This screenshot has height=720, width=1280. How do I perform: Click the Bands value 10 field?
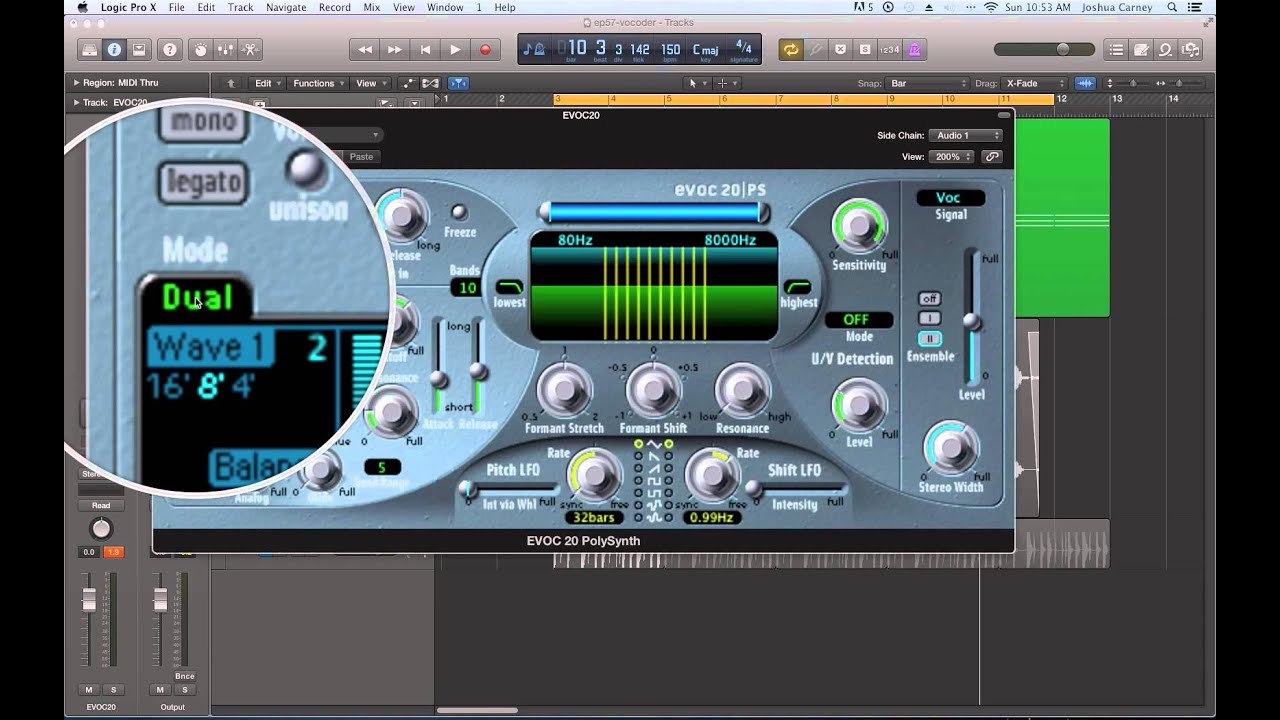[x=466, y=288]
